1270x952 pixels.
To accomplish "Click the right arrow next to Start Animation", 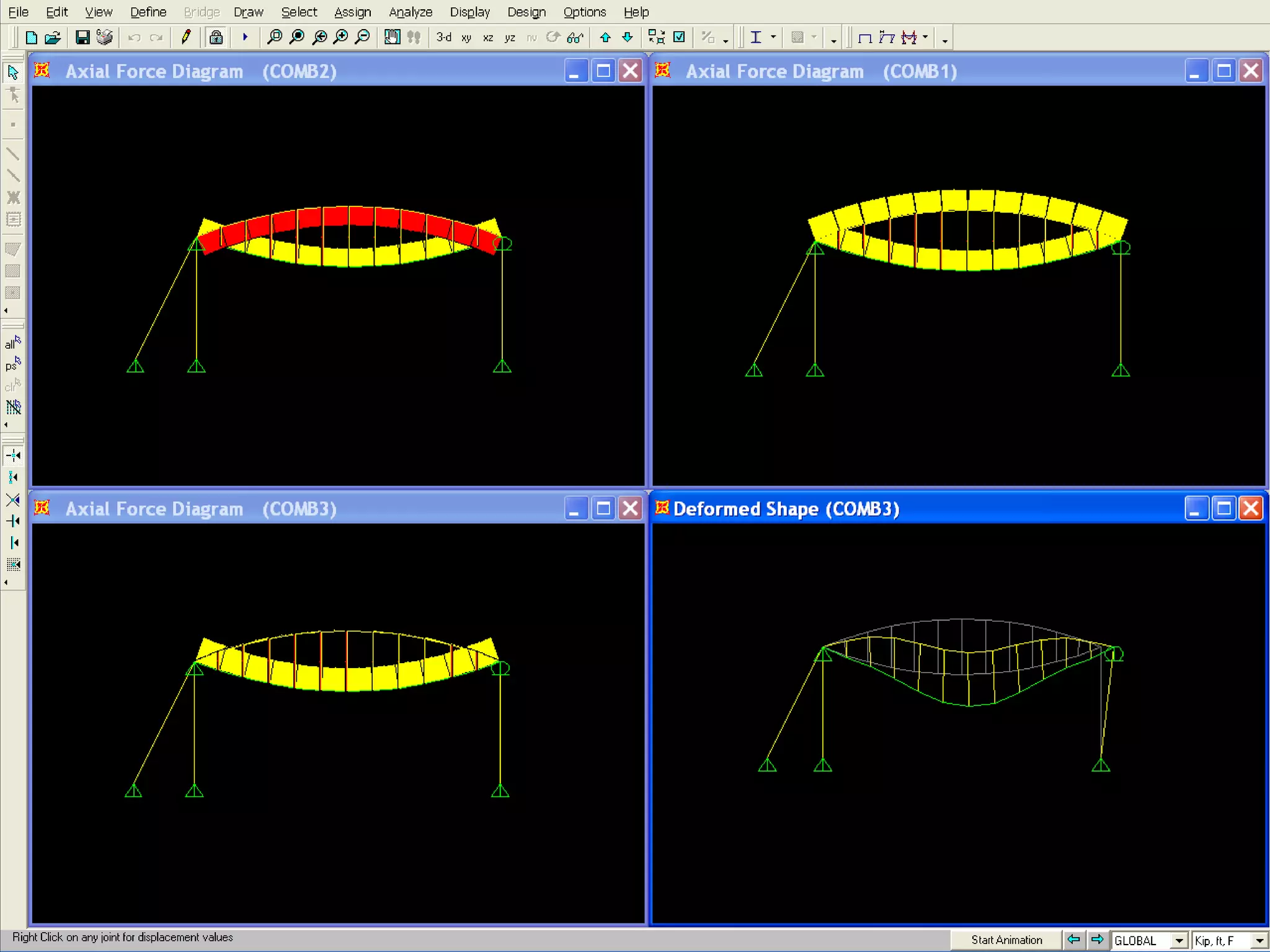I will pyautogui.click(x=1097, y=940).
